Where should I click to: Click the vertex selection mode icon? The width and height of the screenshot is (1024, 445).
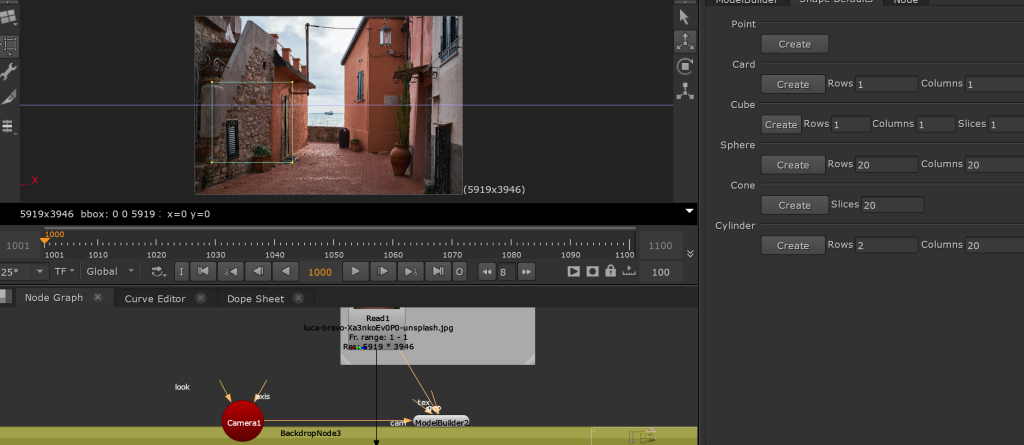tap(685, 91)
